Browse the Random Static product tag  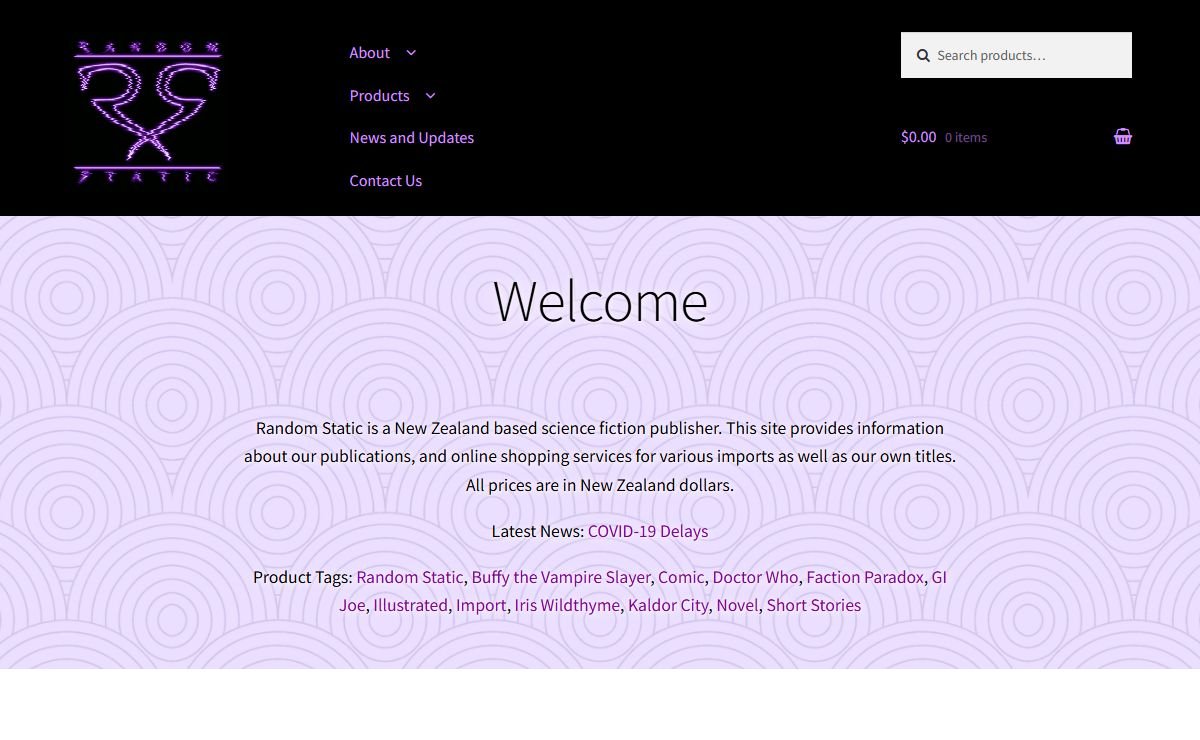tap(410, 577)
